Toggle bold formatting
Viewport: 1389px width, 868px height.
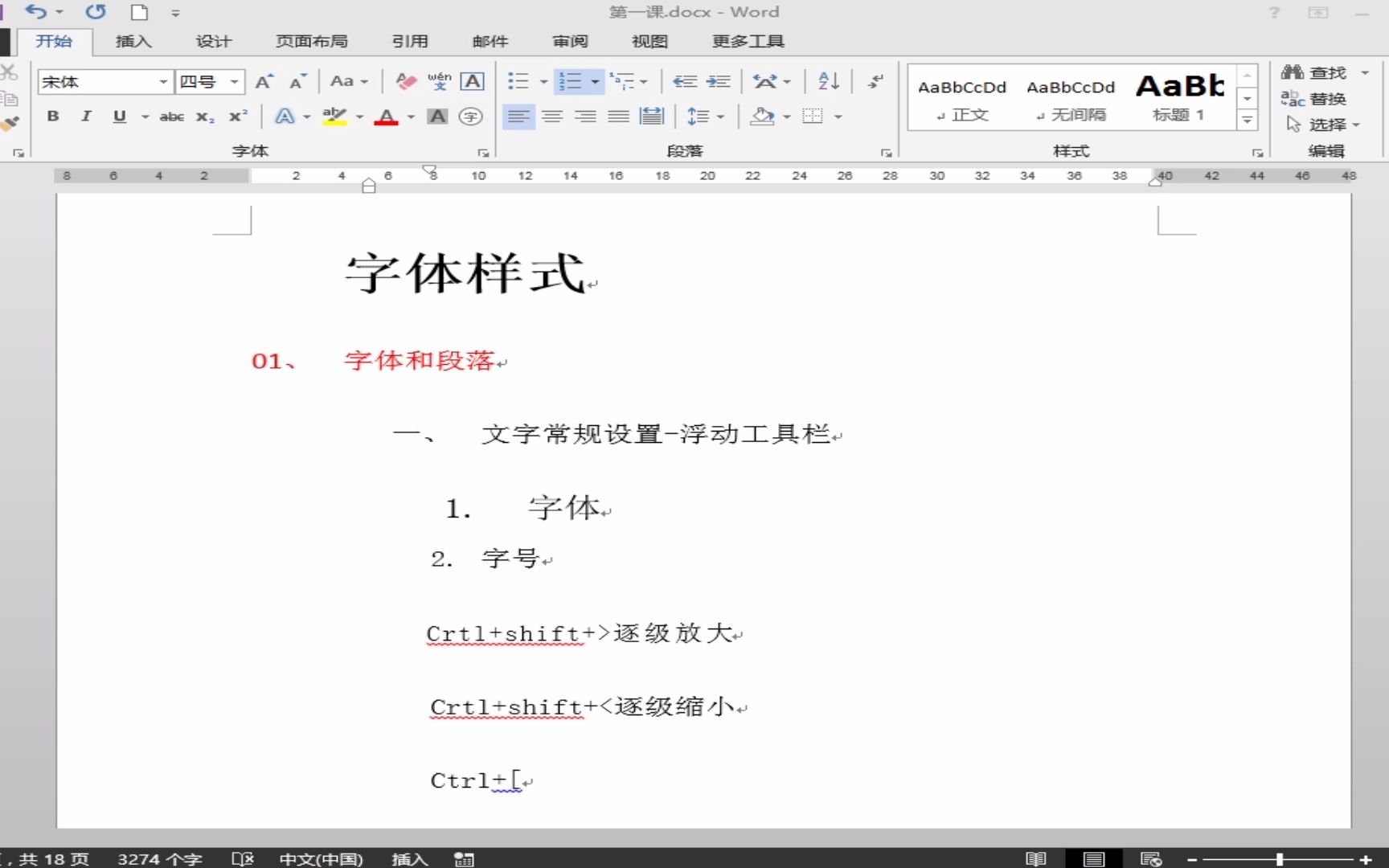click(53, 117)
